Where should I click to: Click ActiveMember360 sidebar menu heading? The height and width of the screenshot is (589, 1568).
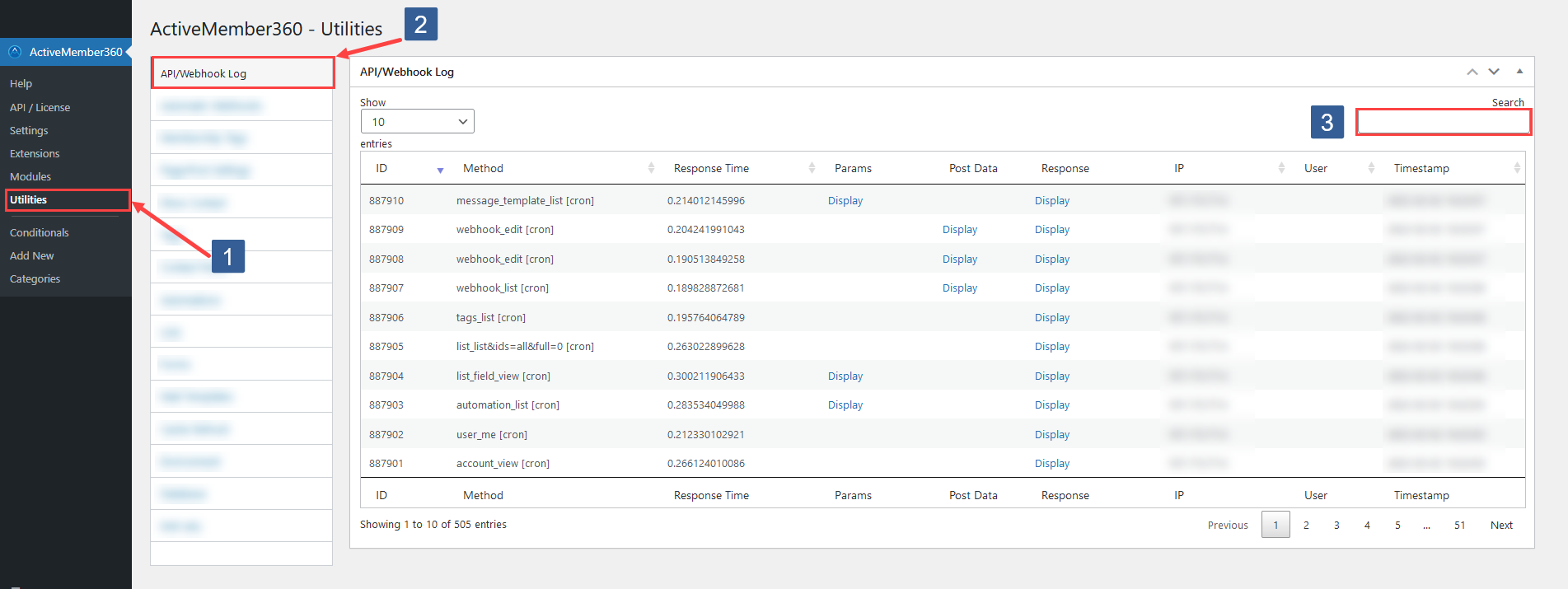pos(76,52)
